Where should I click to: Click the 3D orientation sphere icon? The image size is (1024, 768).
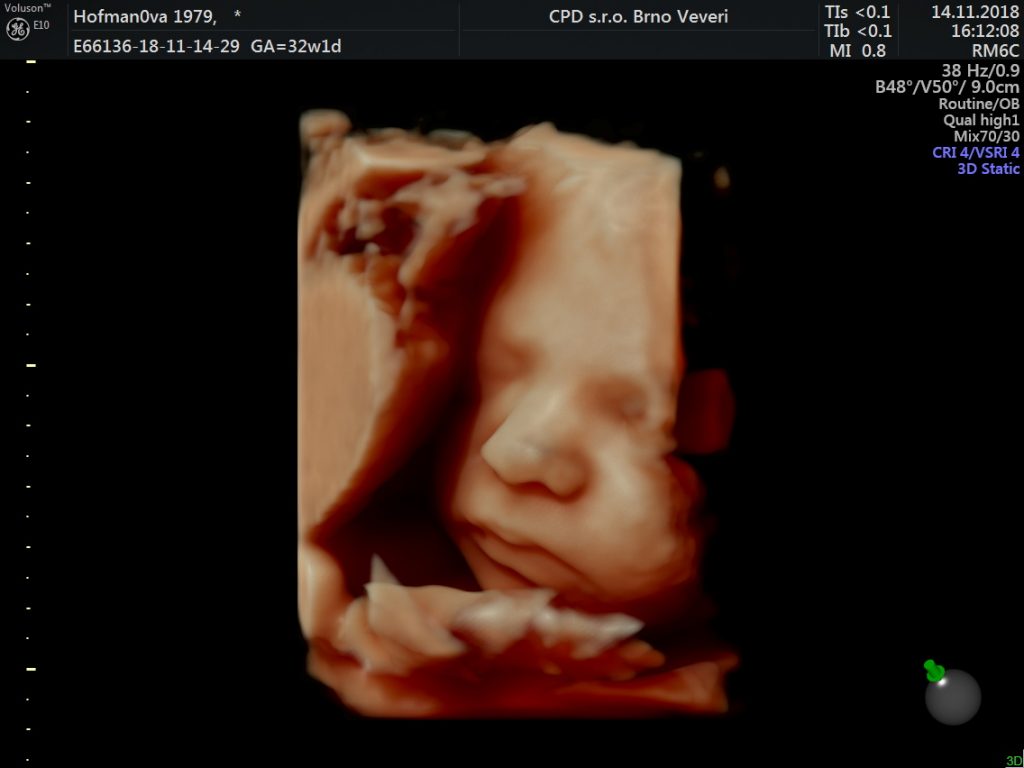pos(953,696)
